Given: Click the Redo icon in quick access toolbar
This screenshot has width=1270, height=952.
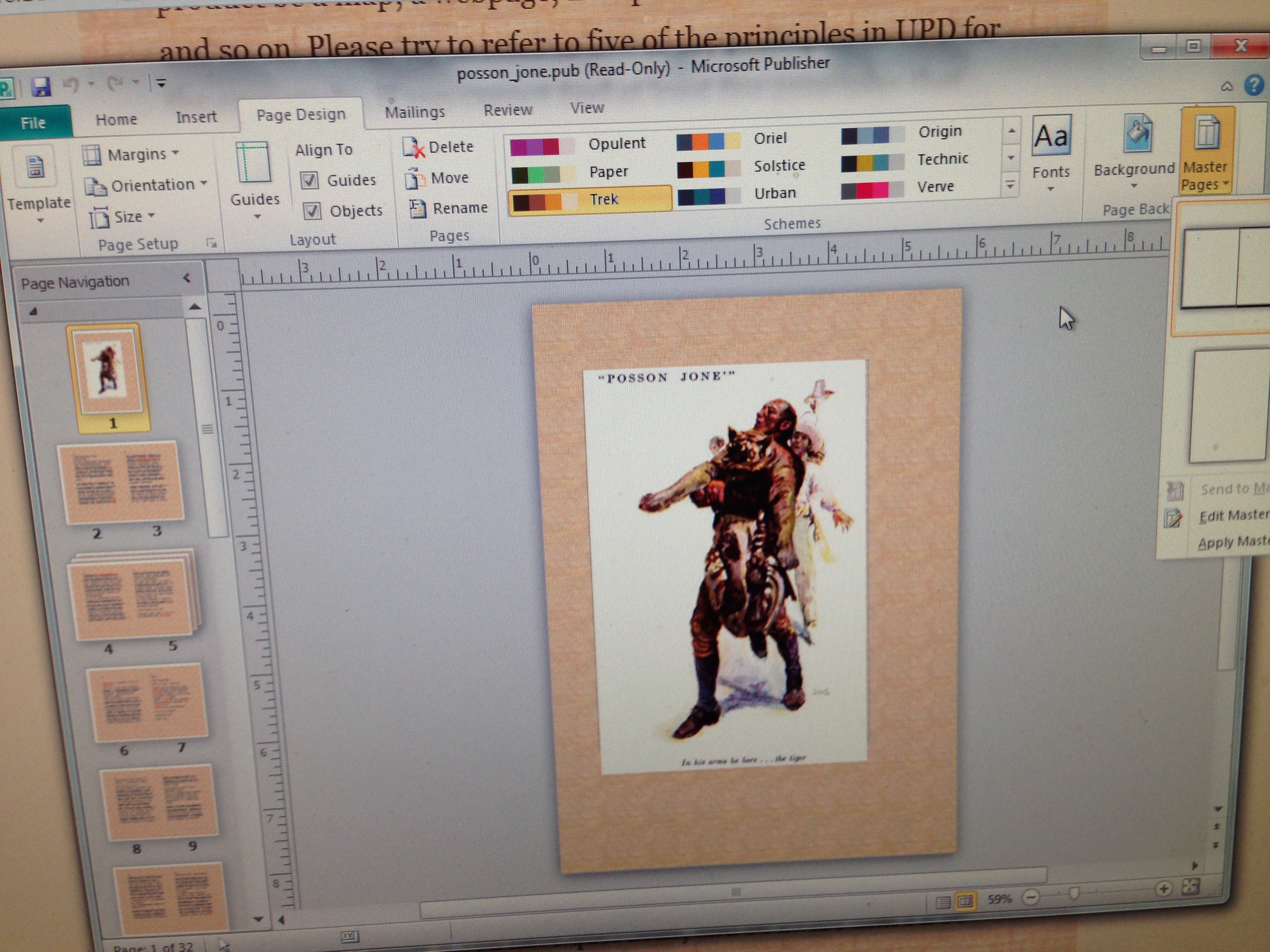Looking at the screenshot, I should 115,84.
